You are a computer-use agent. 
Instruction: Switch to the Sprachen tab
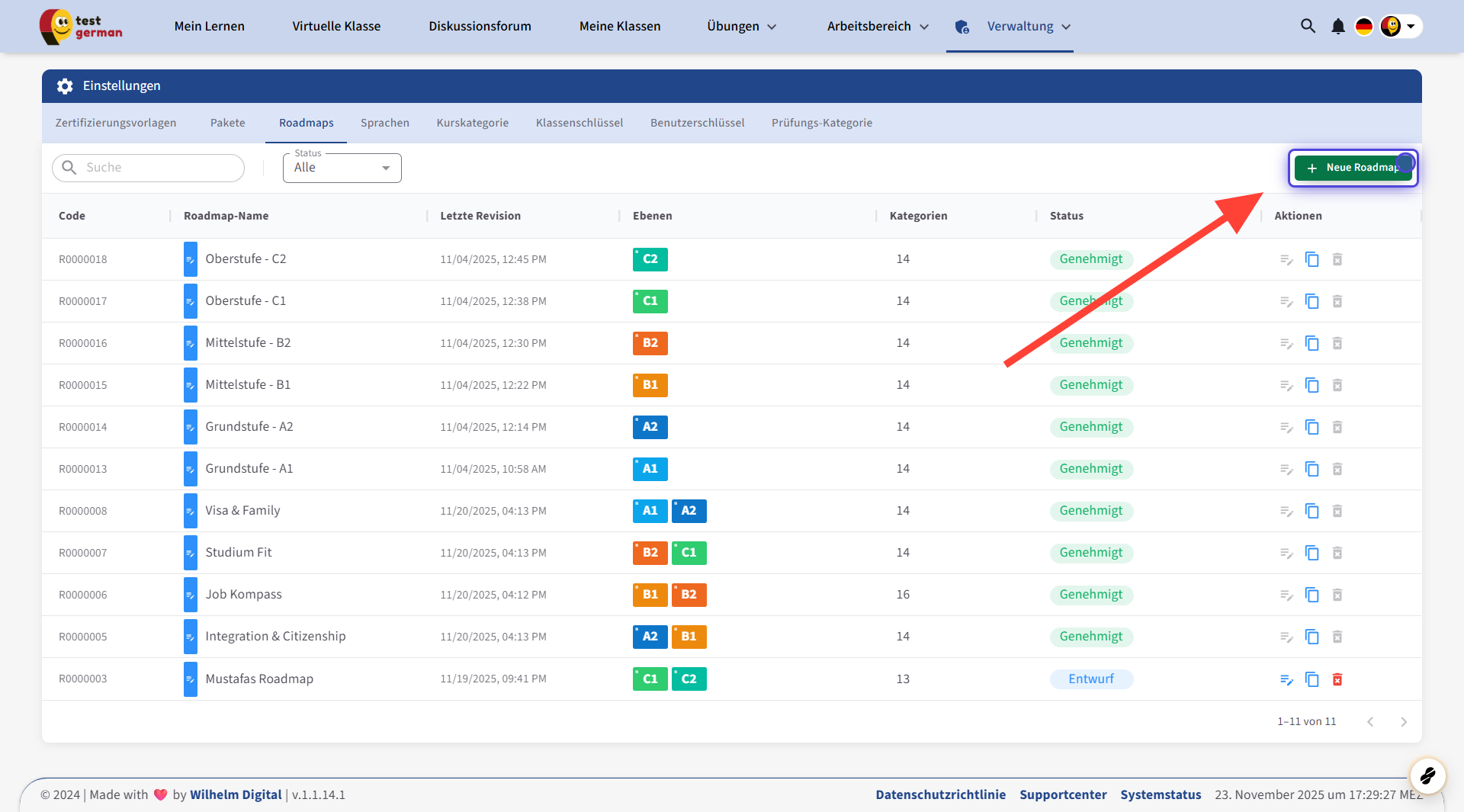point(384,123)
